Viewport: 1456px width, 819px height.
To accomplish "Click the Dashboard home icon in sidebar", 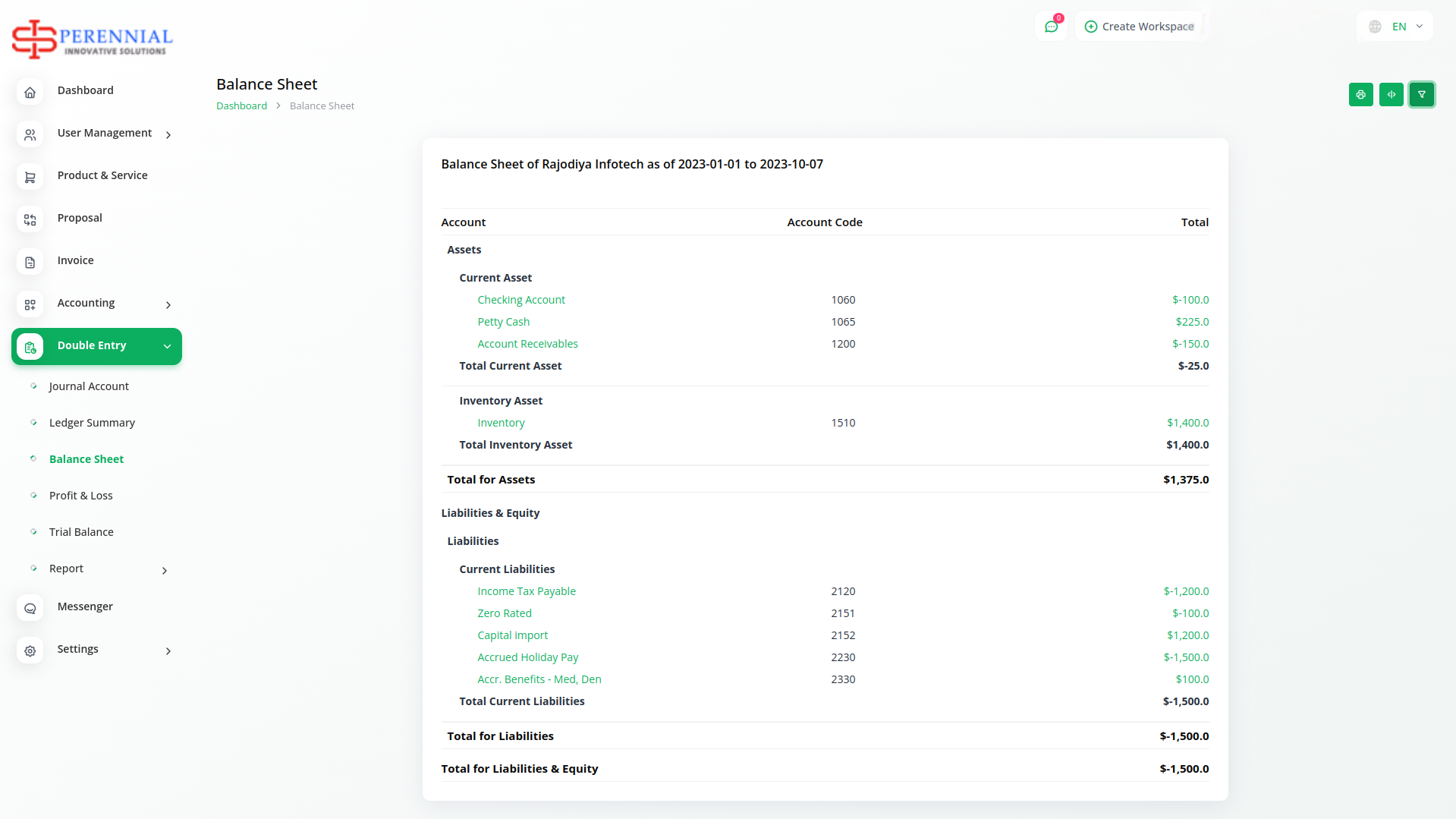I will pyautogui.click(x=30, y=92).
